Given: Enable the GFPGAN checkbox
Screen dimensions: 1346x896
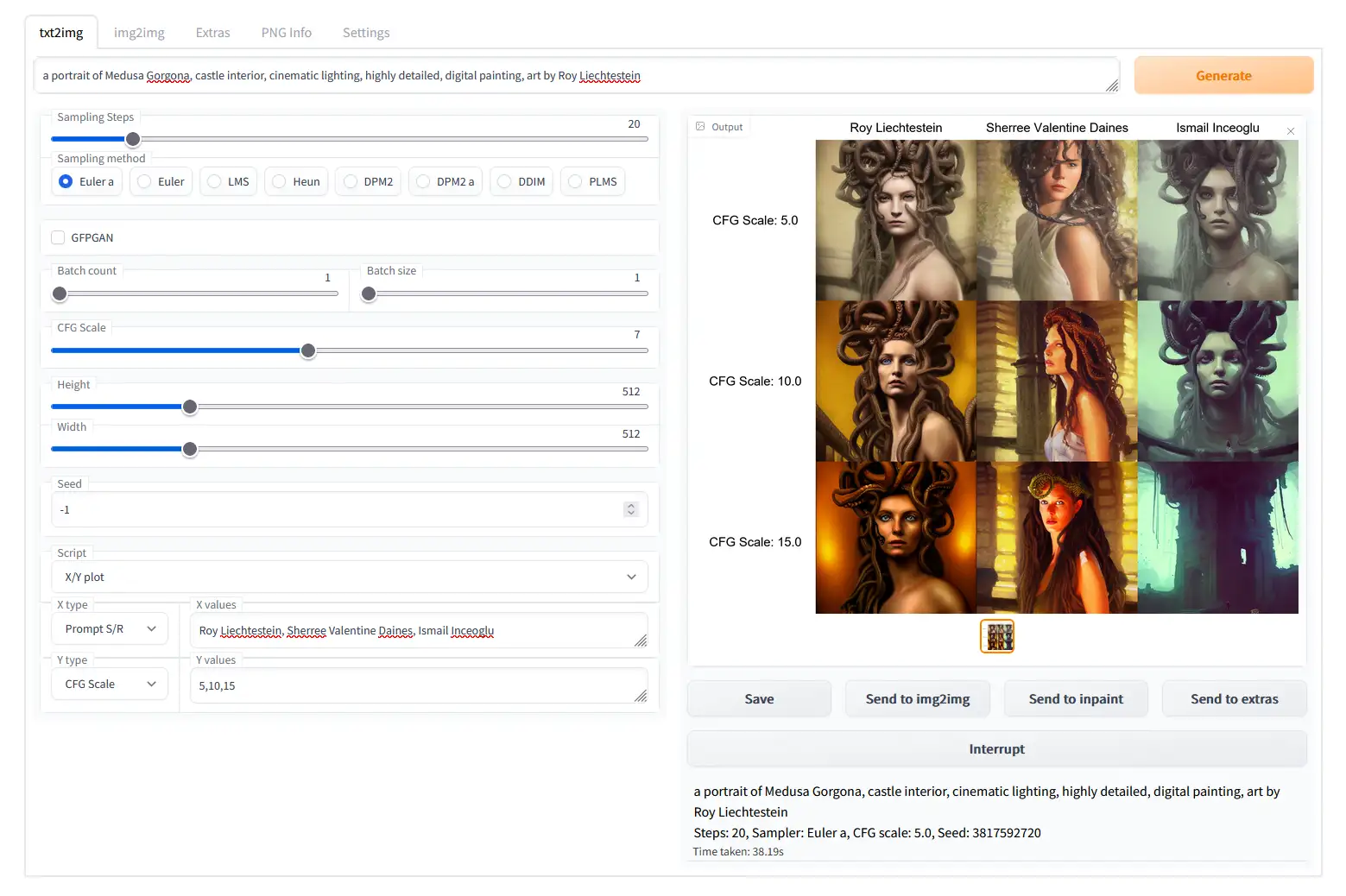Looking at the screenshot, I should (59, 237).
